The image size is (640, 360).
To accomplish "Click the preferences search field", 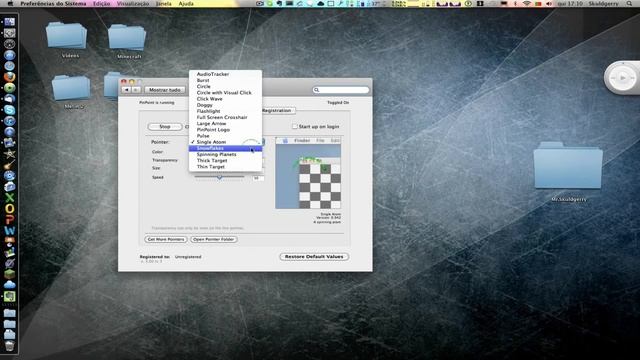I will [341, 90].
